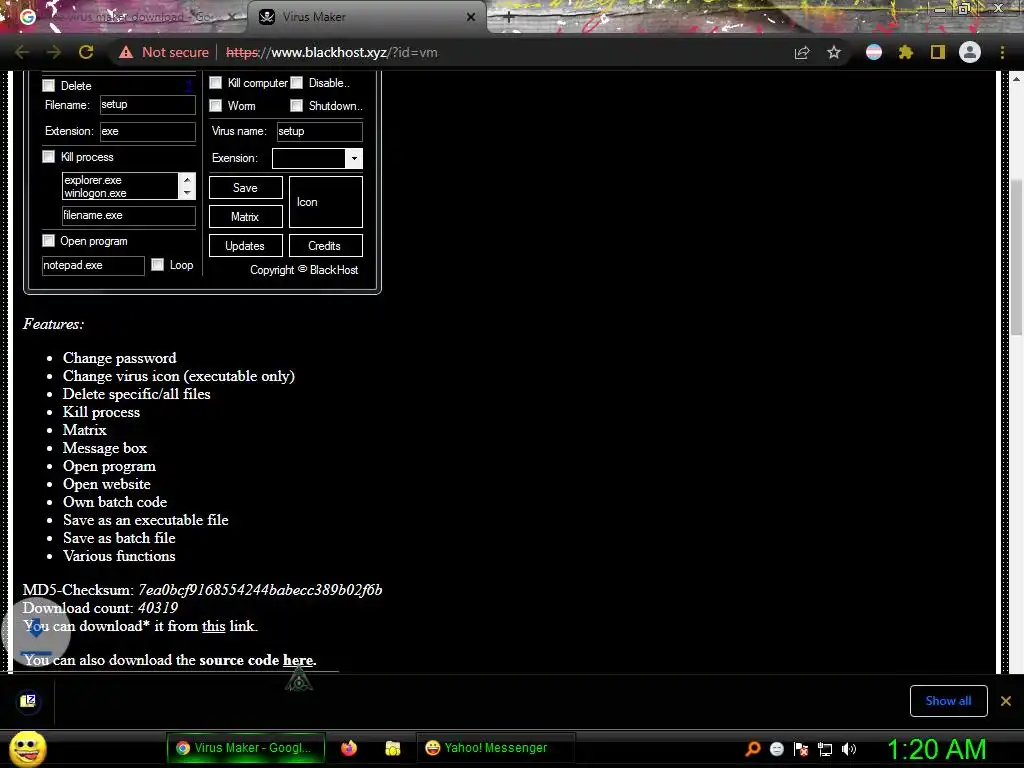Screen dimensions: 1024x768
Task: Open the smiley Start button
Action: [27, 748]
